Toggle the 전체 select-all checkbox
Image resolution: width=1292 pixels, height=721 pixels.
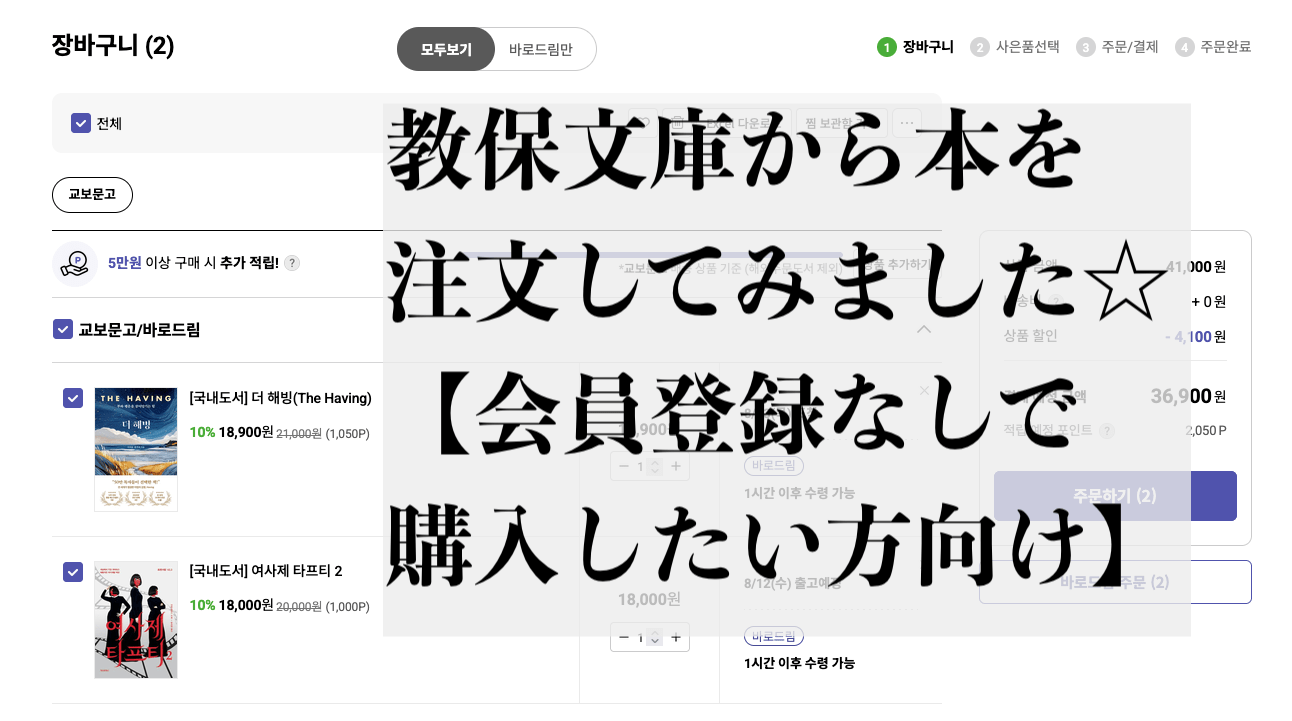[x=81, y=123]
